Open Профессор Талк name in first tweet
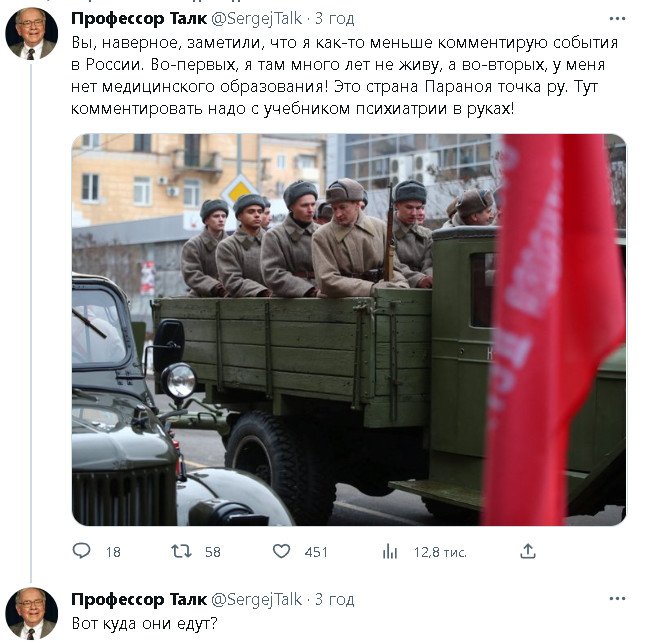Image resolution: width=645 pixels, height=643 pixels. pos(139,19)
